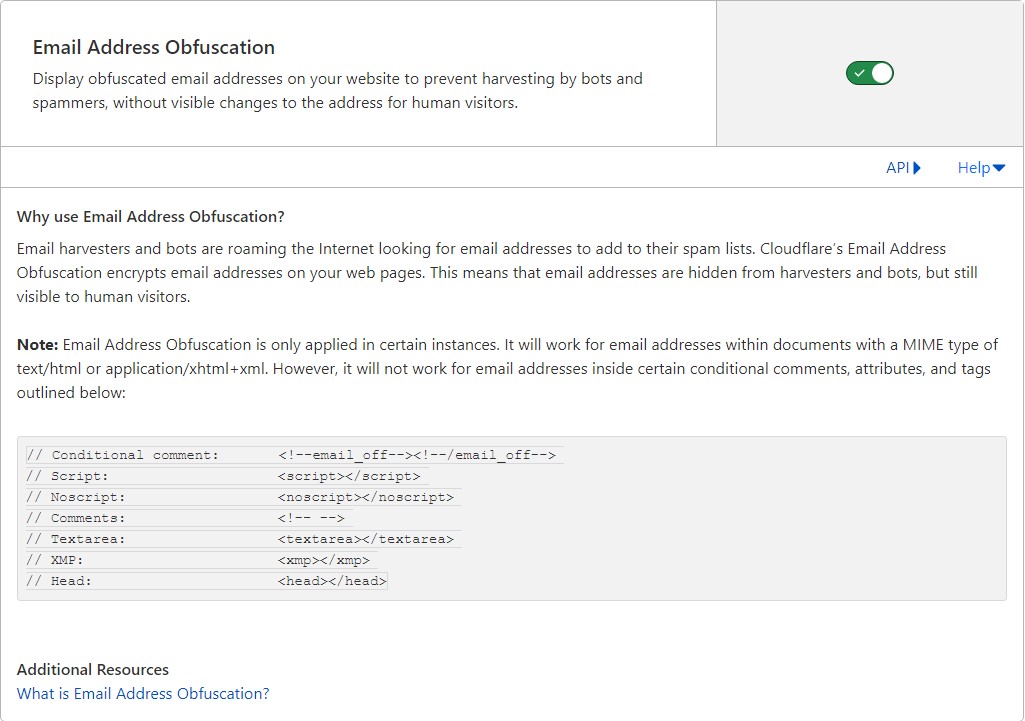Screen dimensions: 1025x721
Task: Click the 'Email harvesters and bots' paragraph
Action: [497, 273]
